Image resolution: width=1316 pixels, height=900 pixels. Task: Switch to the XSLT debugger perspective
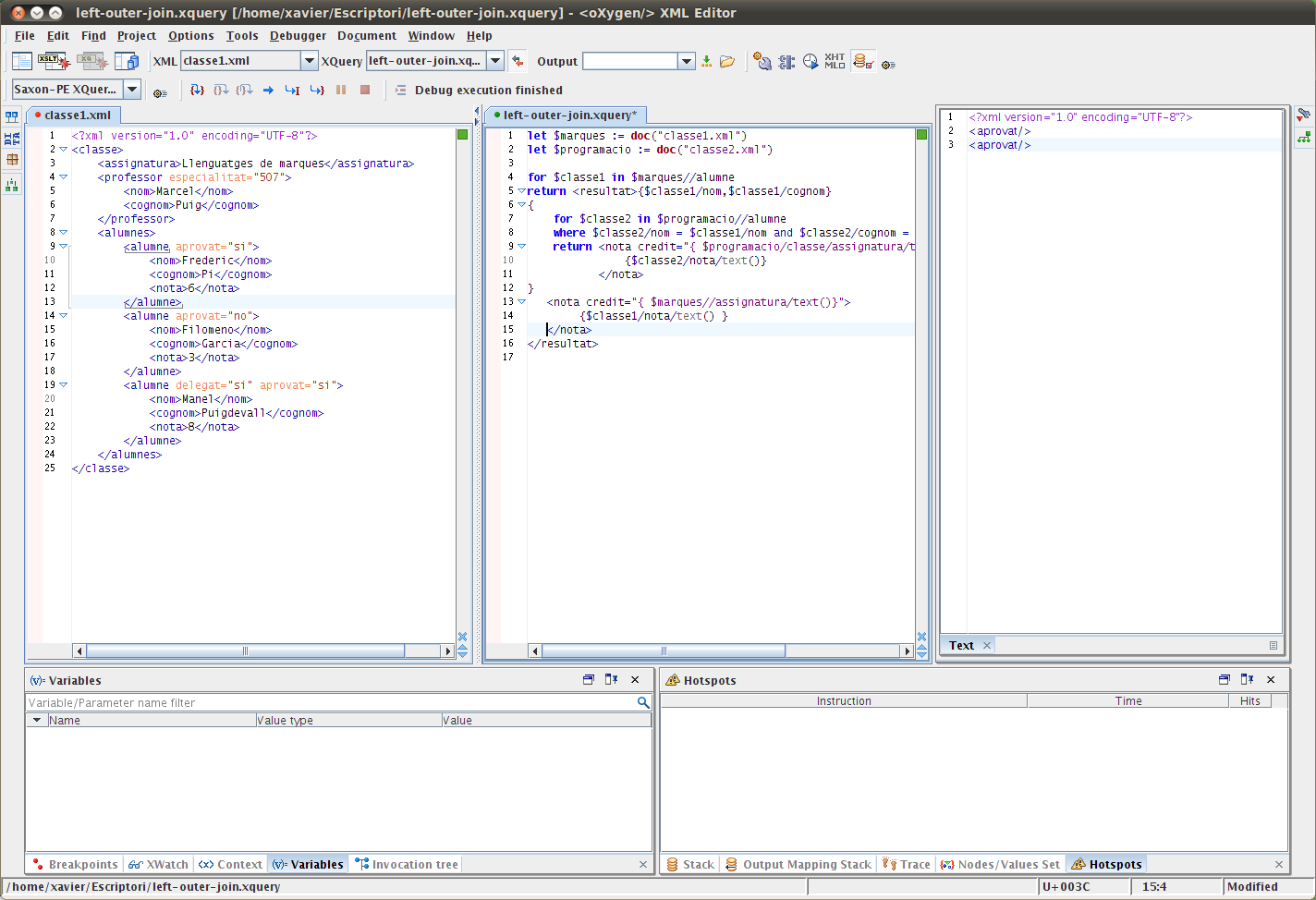[x=55, y=61]
